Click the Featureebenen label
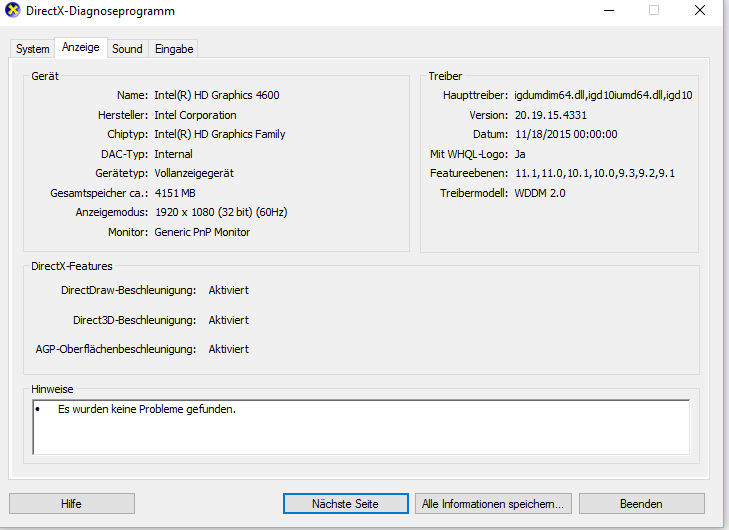This screenshot has width=729, height=530. tap(469, 173)
